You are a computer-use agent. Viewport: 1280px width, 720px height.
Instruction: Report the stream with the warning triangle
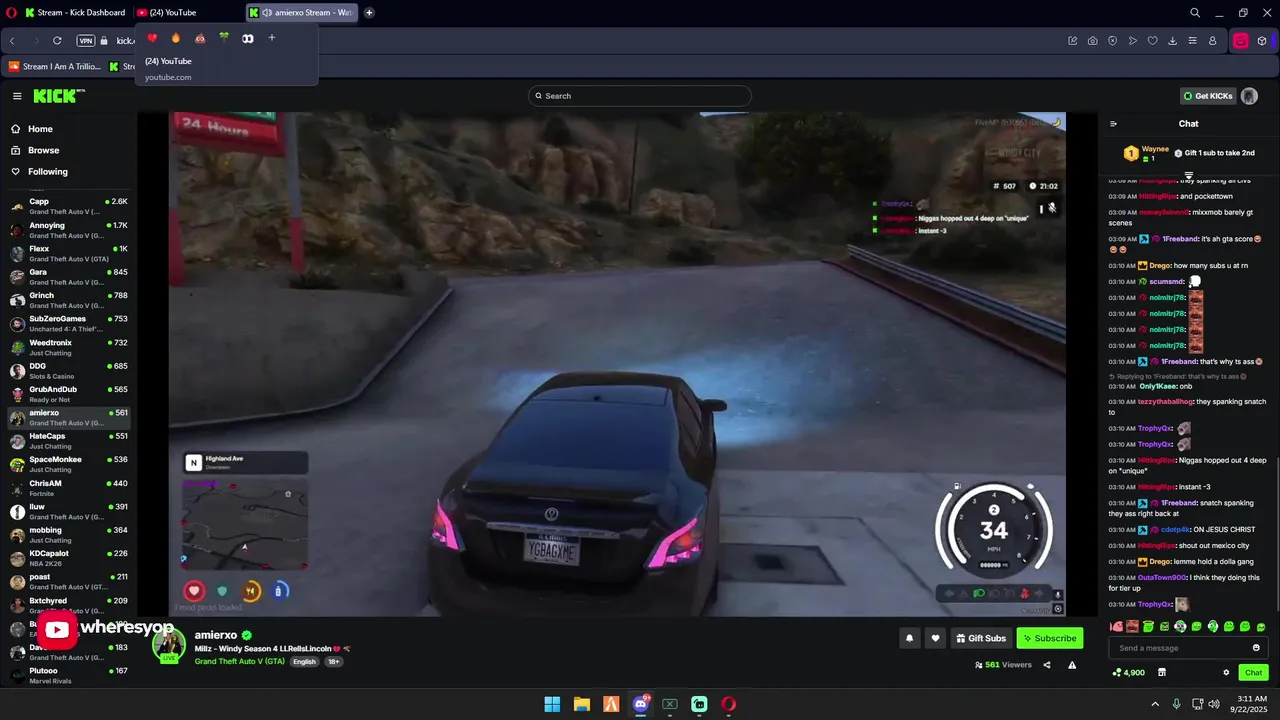[x=1072, y=665]
